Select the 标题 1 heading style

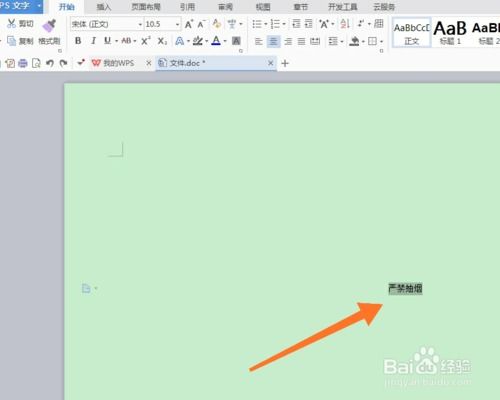point(450,33)
